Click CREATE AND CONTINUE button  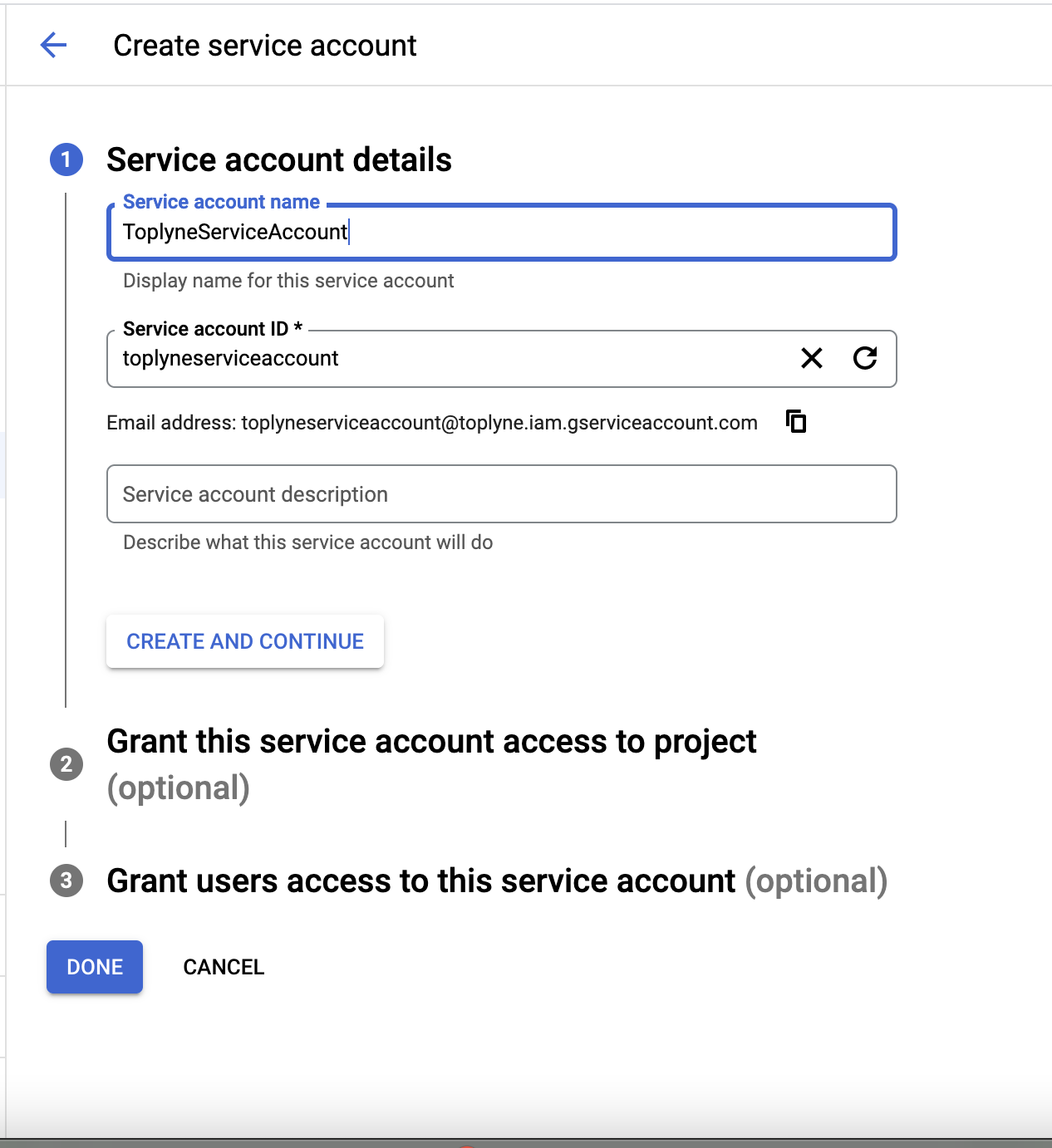(x=245, y=641)
